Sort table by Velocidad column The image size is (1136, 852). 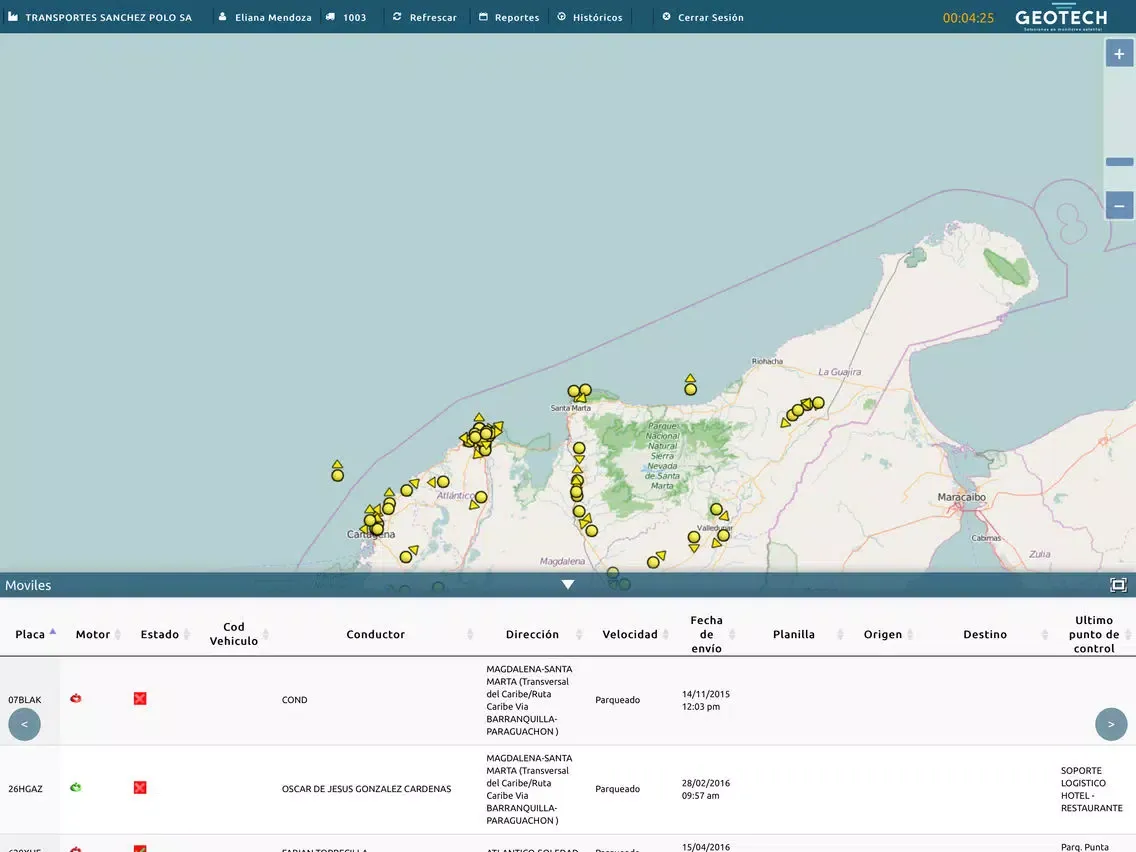click(x=630, y=634)
